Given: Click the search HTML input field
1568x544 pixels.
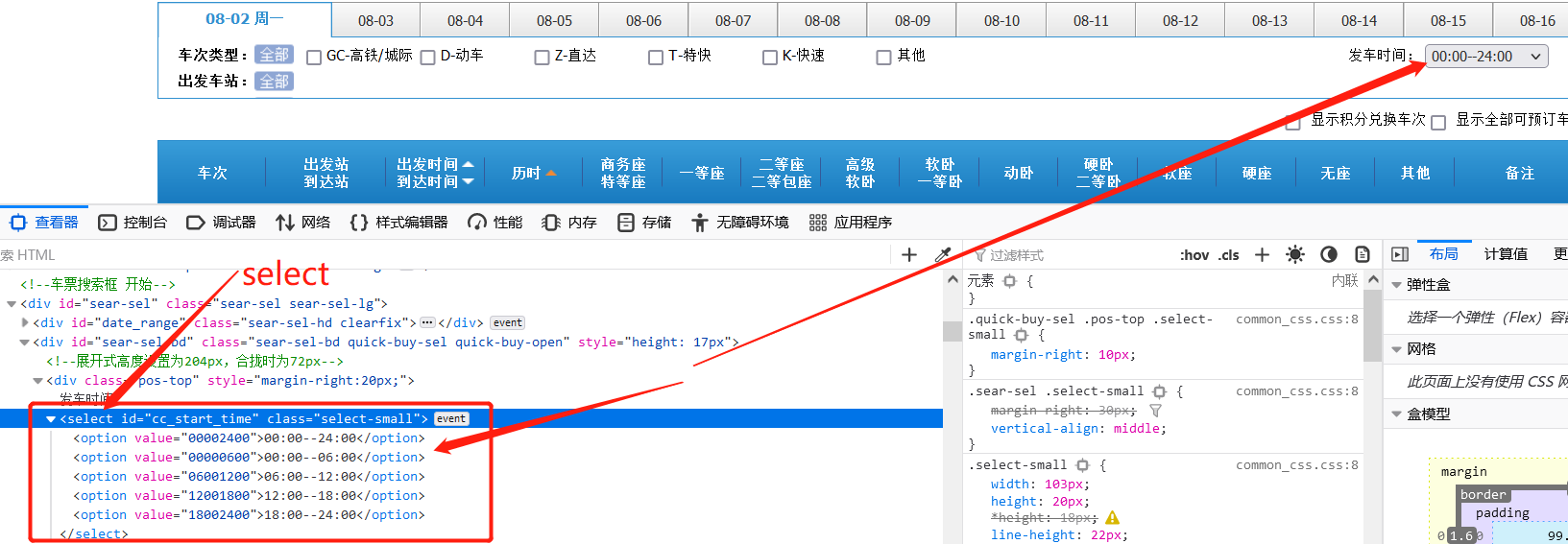Looking at the screenshot, I should (x=442, y=255).
